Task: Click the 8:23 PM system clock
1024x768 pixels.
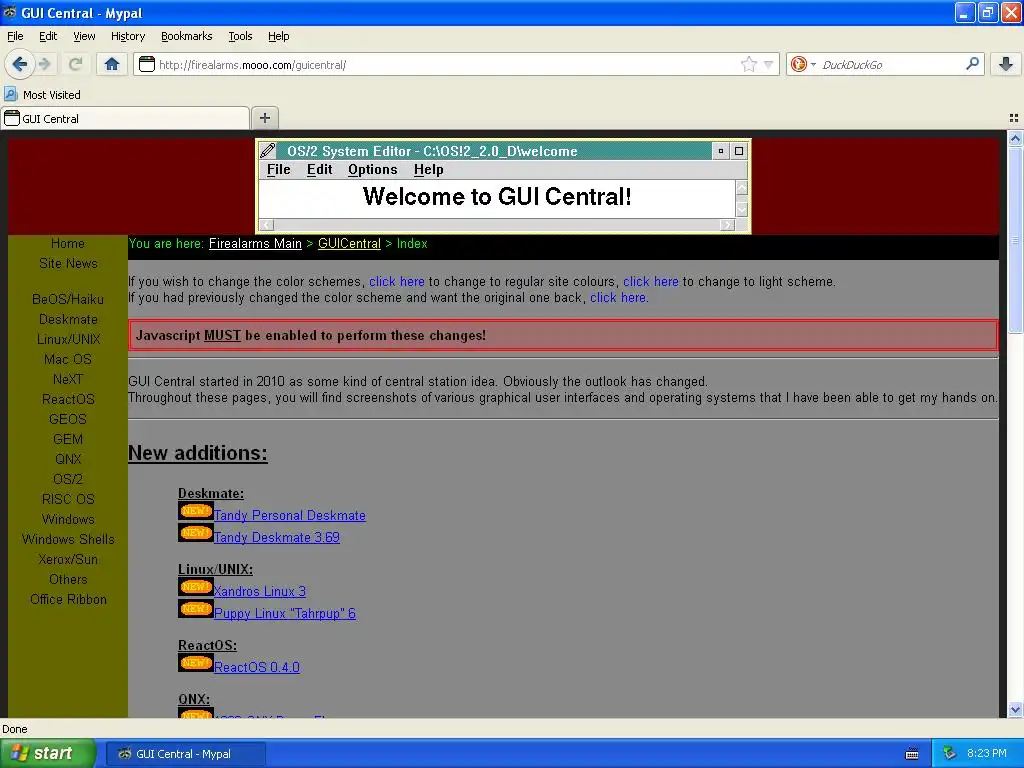Action: pos(986,754)
